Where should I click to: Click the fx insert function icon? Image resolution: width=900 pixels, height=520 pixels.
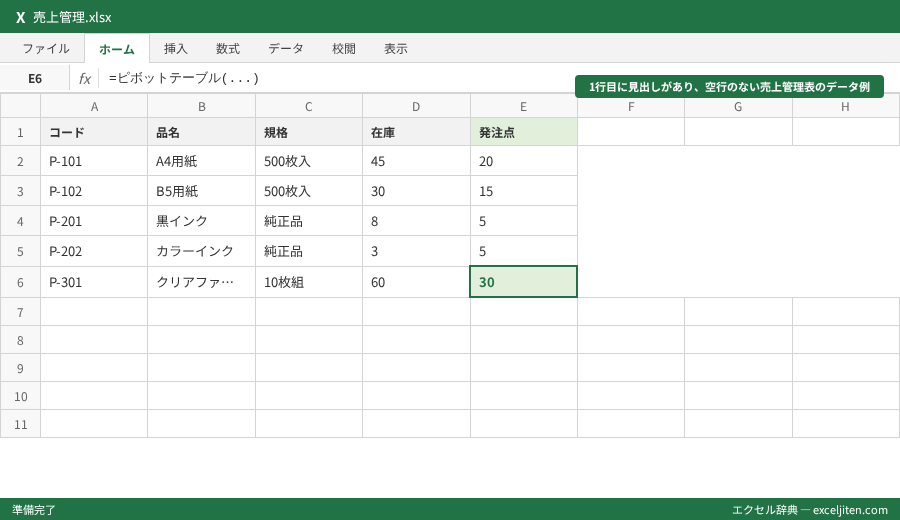[84, 79]
